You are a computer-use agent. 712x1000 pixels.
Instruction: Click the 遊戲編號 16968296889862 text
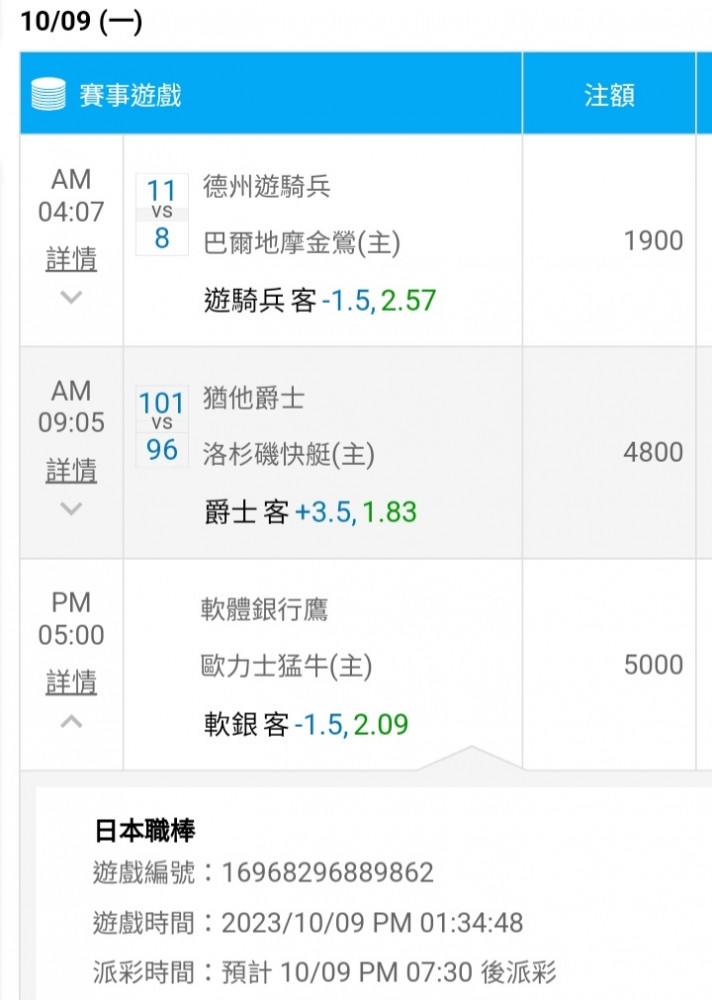click(263, 872)
